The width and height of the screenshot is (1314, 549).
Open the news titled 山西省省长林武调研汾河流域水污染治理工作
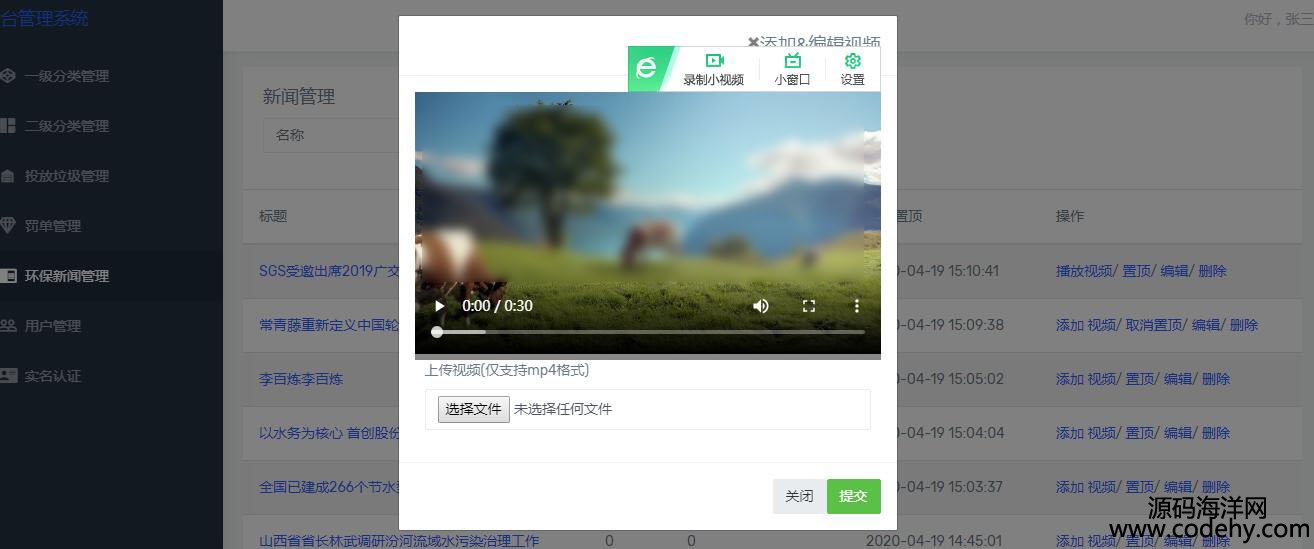[399, 541]
